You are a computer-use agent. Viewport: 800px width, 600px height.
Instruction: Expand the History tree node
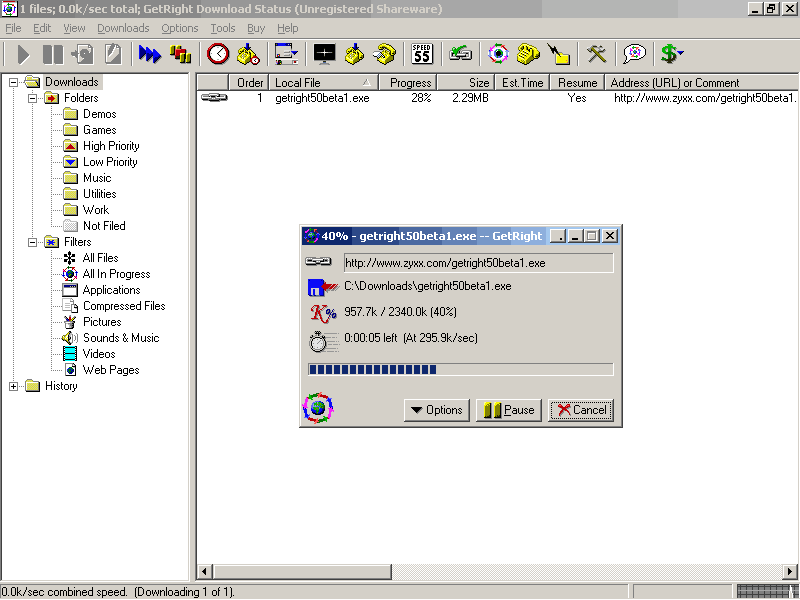pyautogui.click(x=14, y=386)
